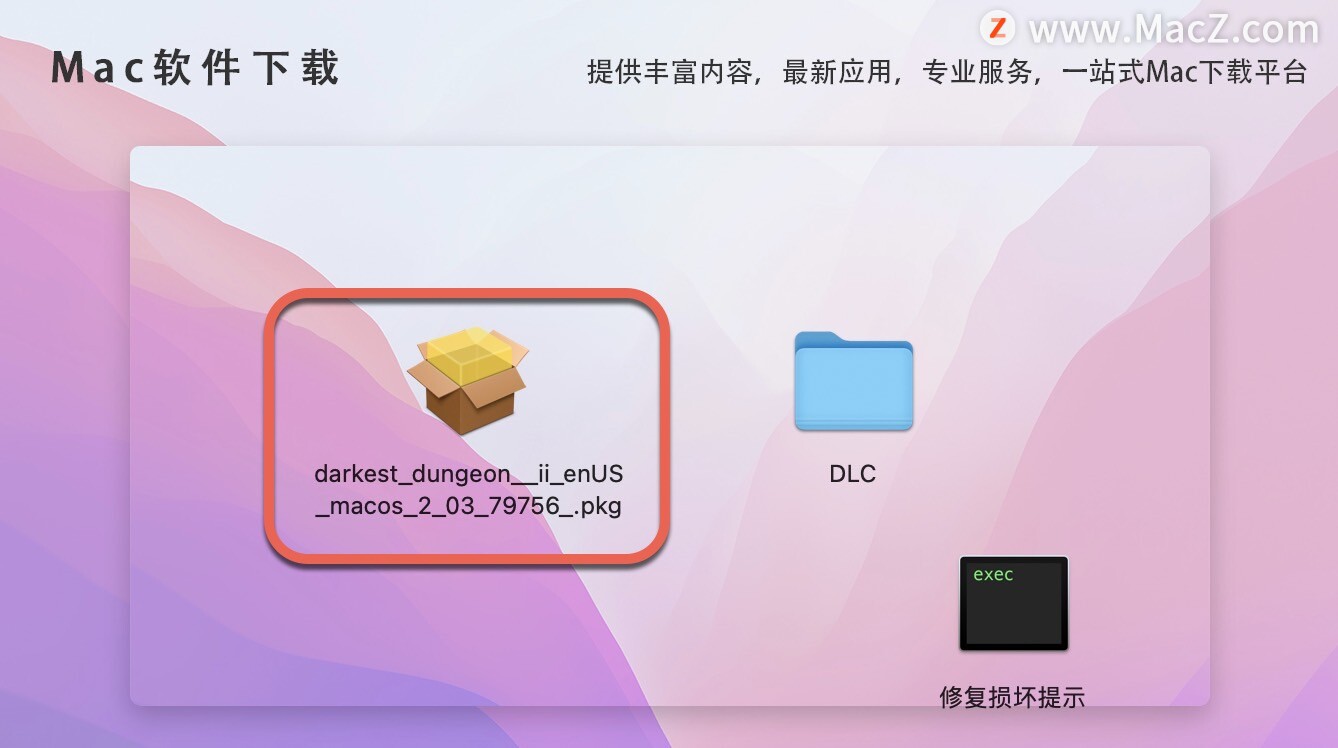Select the darkest_dungeon__ii_enUS filename line

(x=468, y=473)
